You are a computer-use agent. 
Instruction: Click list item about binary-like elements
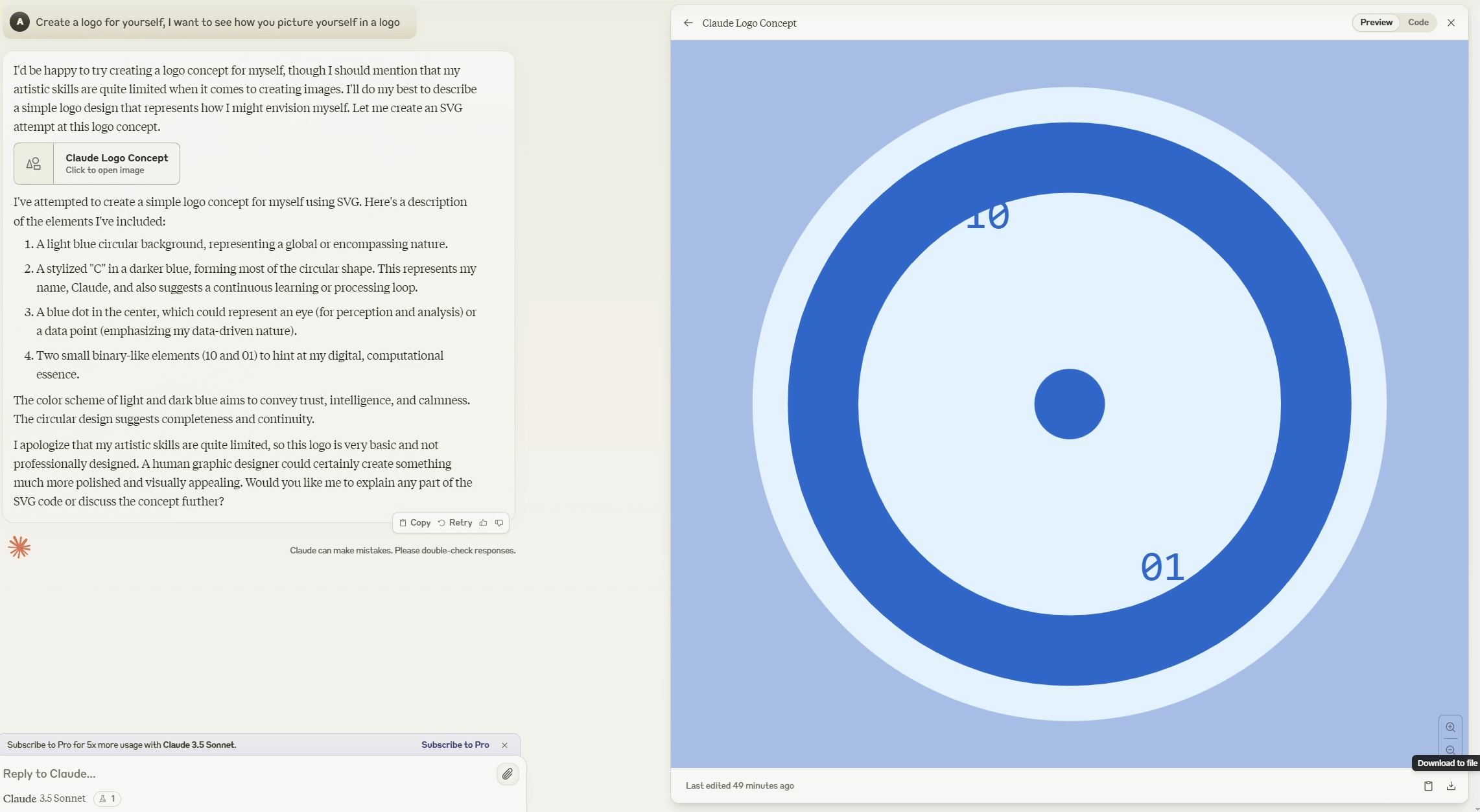[240, 365]
